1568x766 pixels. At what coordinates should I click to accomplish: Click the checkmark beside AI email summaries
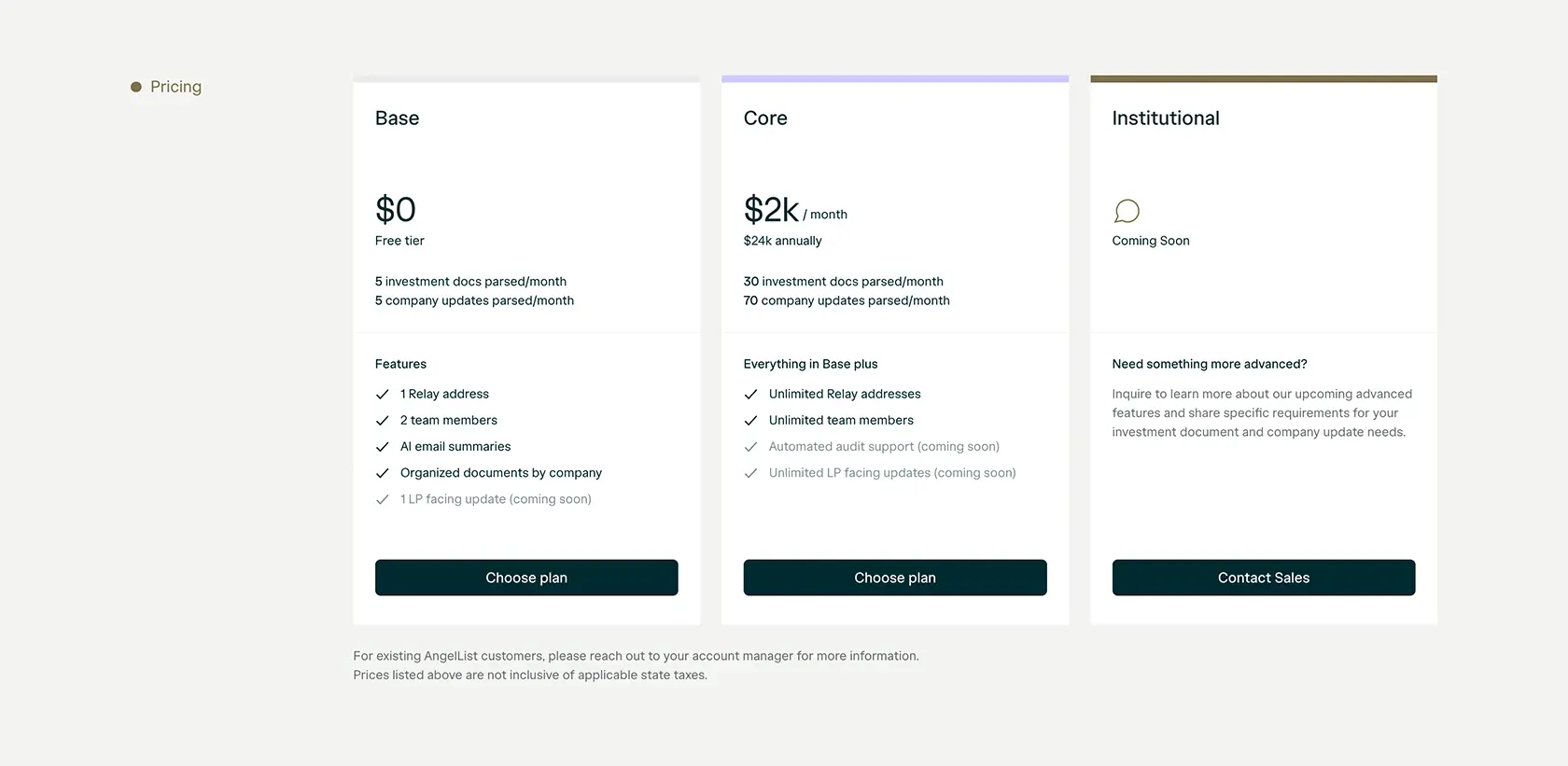(382, 447)
